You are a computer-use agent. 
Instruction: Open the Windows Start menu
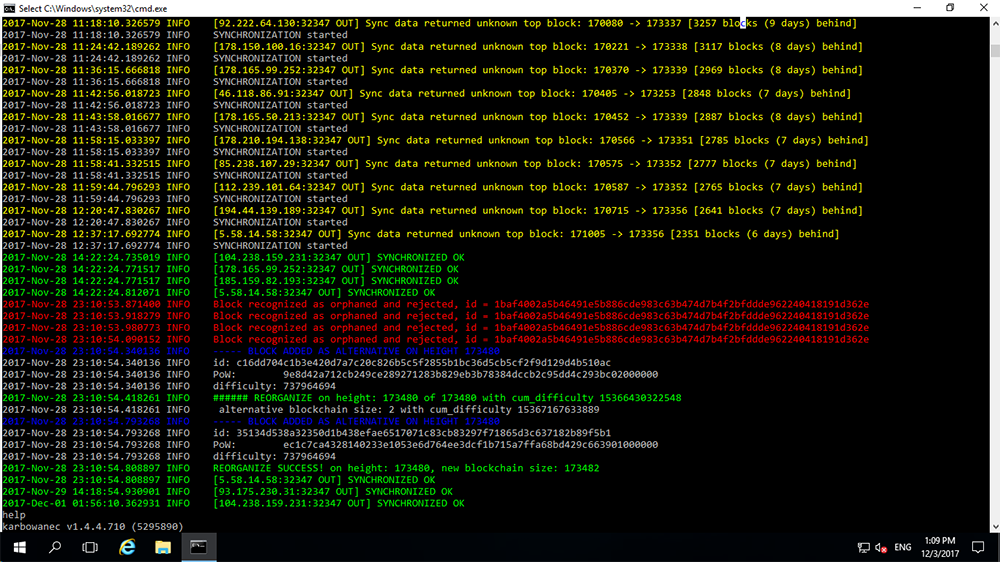coord(18,547)
